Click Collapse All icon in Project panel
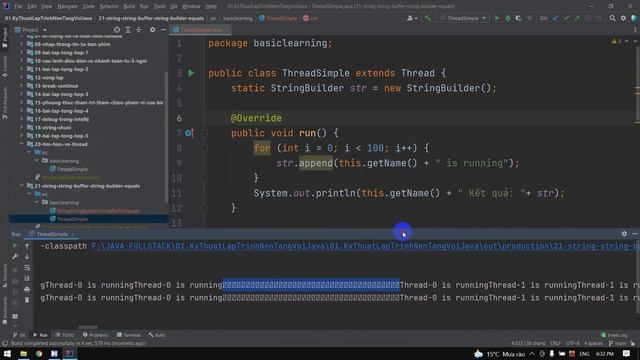The height and width of the screenshot is (360, 640). click(x=139, y=30)
